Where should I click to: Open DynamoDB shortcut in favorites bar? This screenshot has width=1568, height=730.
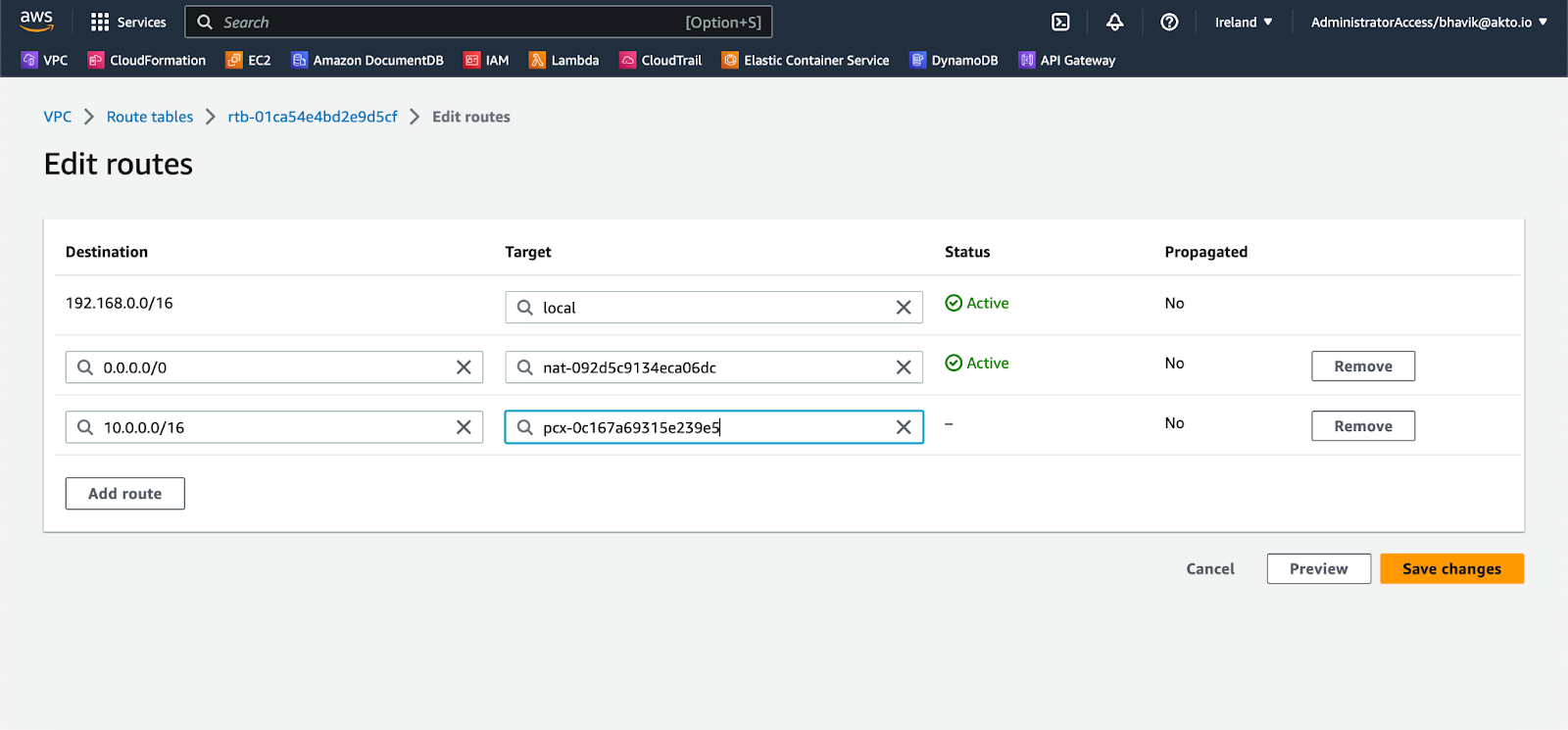click(x=954, y=60)
